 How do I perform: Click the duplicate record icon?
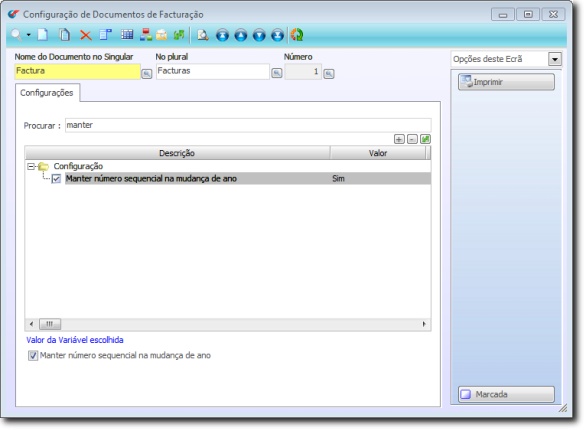click(64, 35)
